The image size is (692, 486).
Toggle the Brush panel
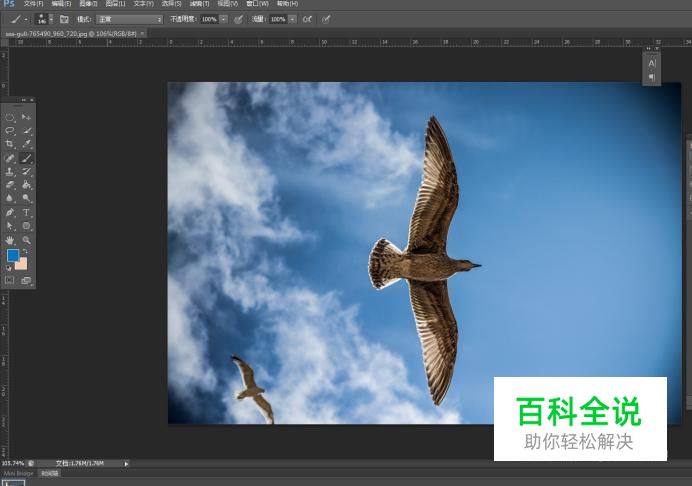coord(64,19)
